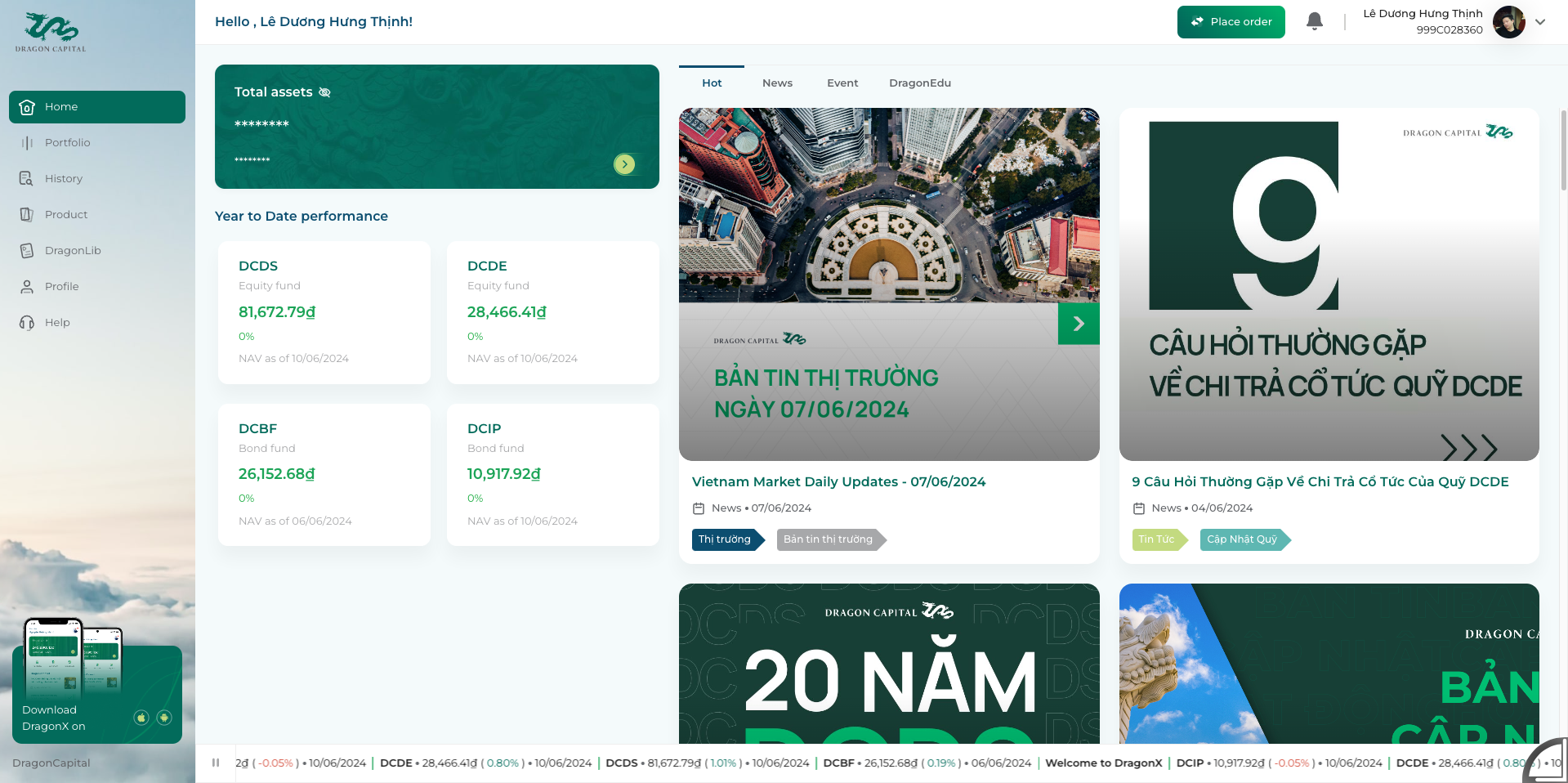Click calendar icon beside News 04/06/2024
Viewport: 1568px width, 783px height.
tap(1139, 508)
